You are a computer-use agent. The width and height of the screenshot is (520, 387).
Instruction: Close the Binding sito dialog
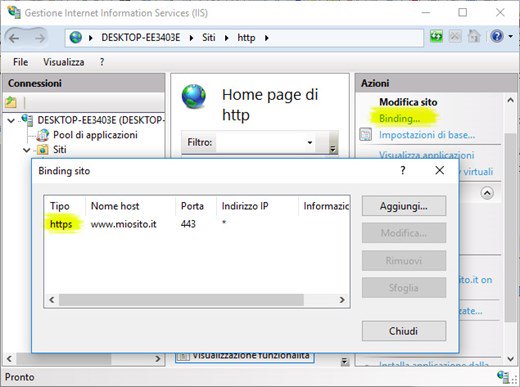click(440, 171)
